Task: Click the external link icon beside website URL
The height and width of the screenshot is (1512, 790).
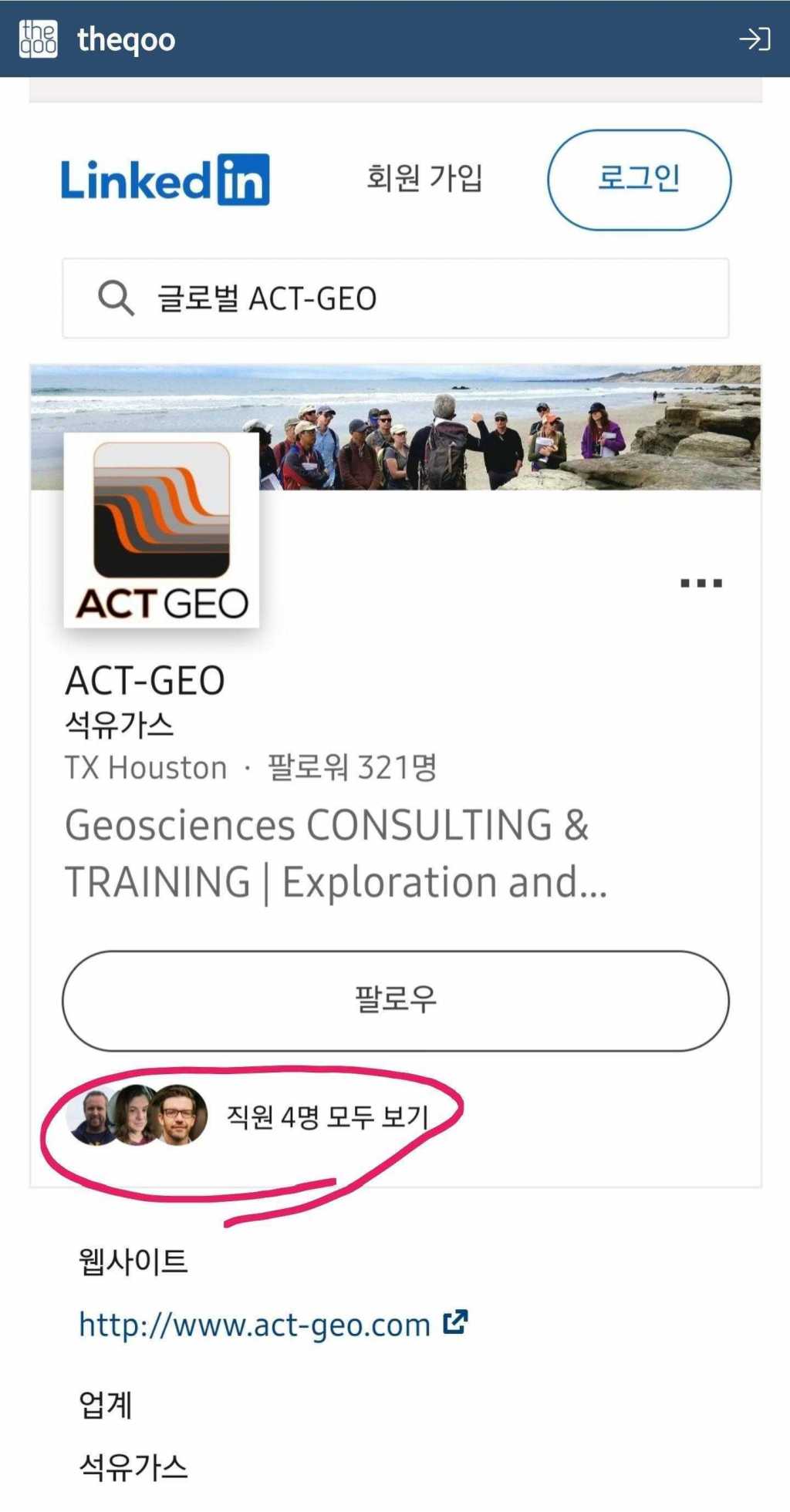Action: (x=455, y=1322)
